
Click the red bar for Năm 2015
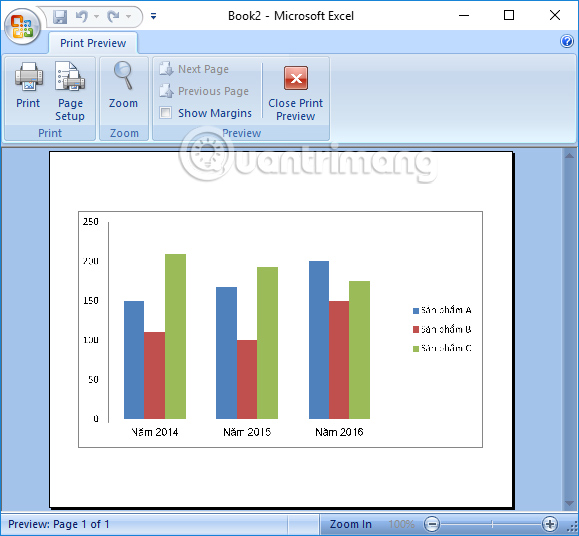point(247,379)
